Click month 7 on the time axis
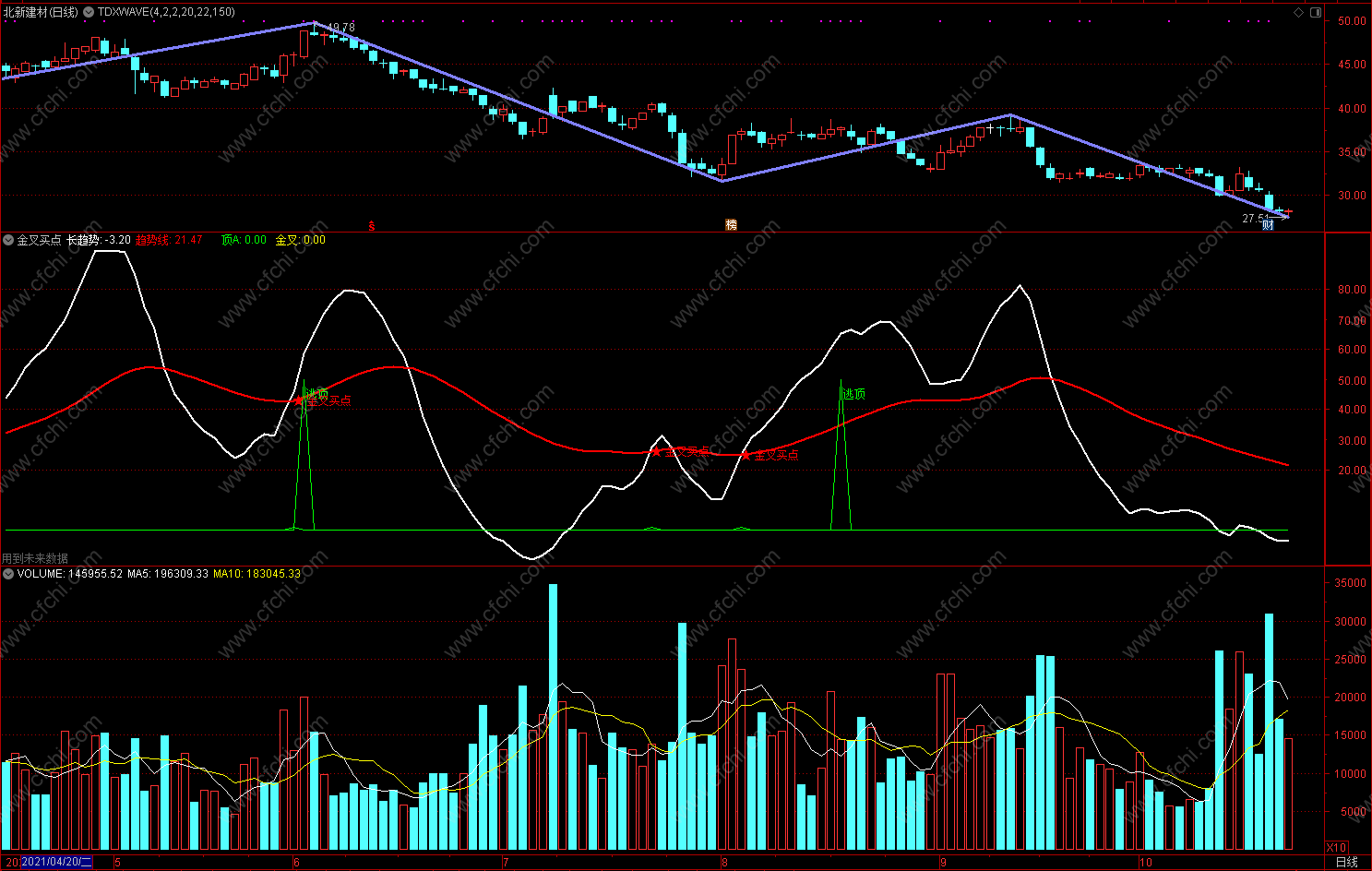Image resolution: width=1372 pixels, height=871 pixels. click(x=506, y=863)
